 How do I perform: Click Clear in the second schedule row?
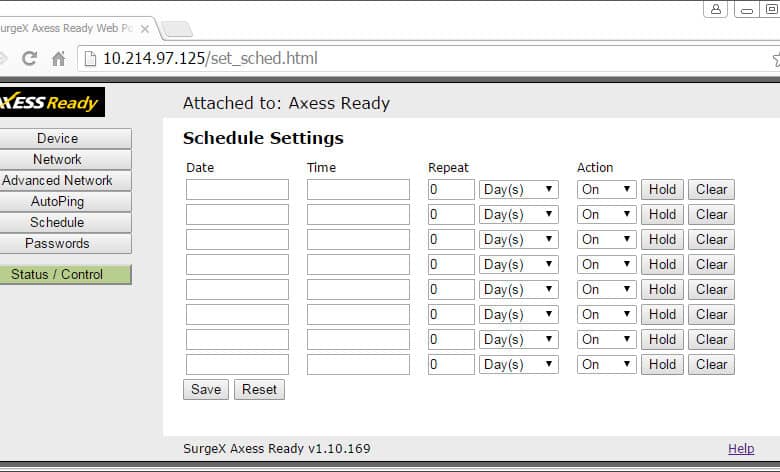click(x=711, y=214)
